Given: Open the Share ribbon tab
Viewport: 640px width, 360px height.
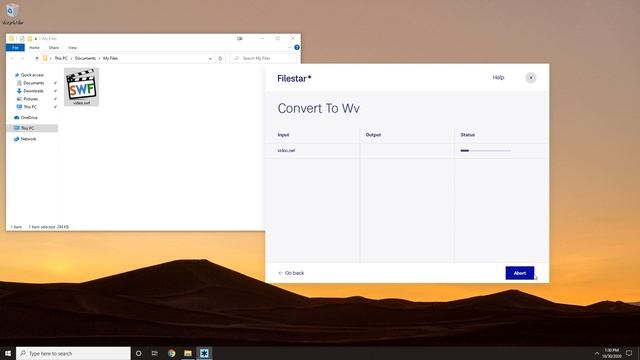Looking at the screenshot, I should tap(53, 48).
